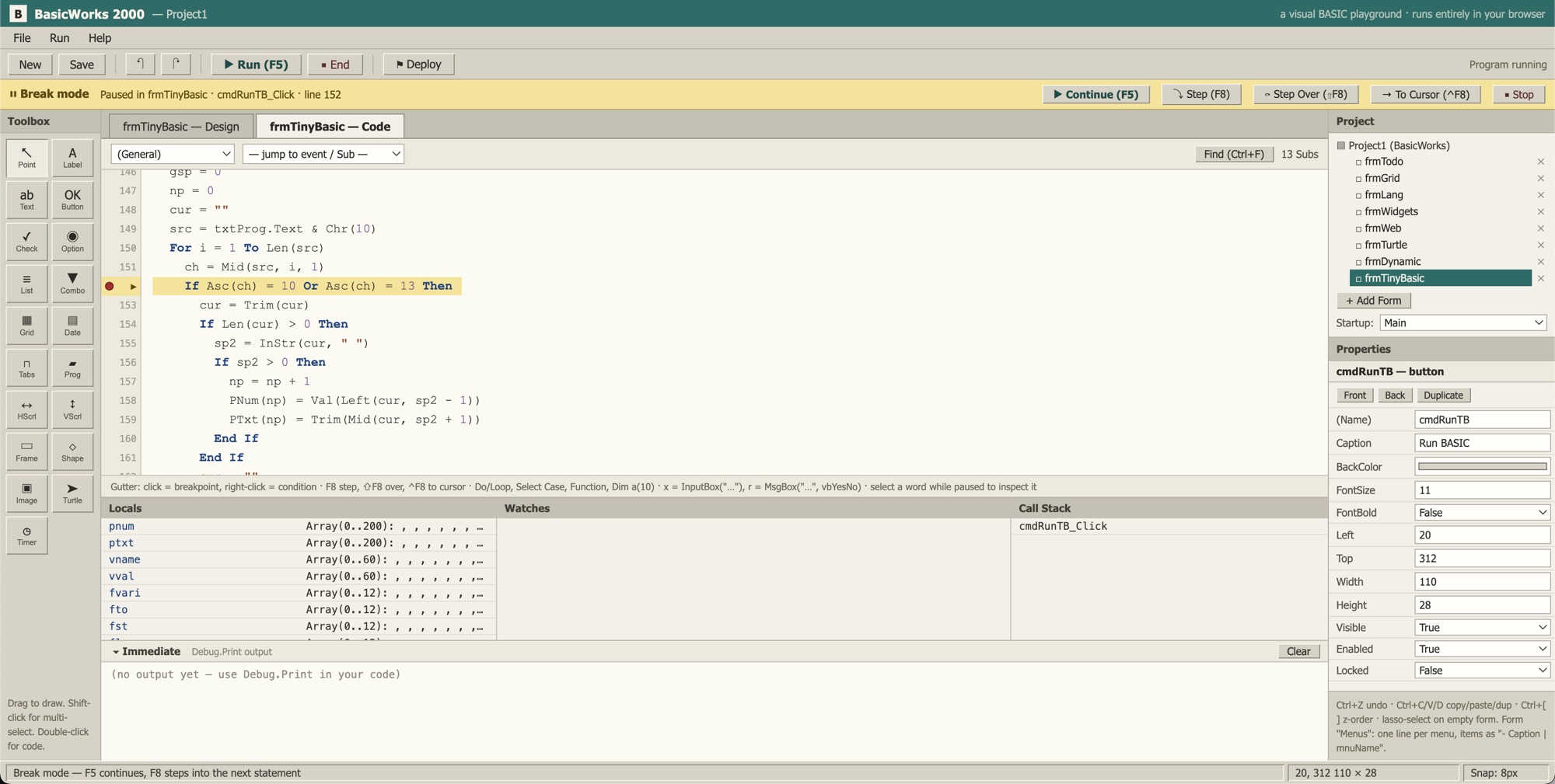The width and height of the screenshot is (1555, 784).
Task: Open the FontBold property dropdown
Action: point(1482,512)
